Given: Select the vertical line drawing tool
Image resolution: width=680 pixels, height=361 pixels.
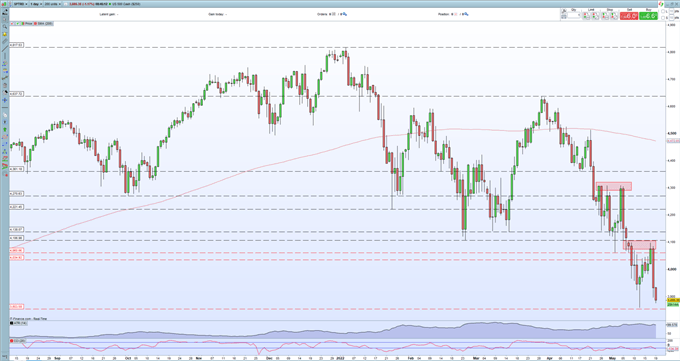Looking at the screenshot, I should pyautogui.click(x=5, y=56).
